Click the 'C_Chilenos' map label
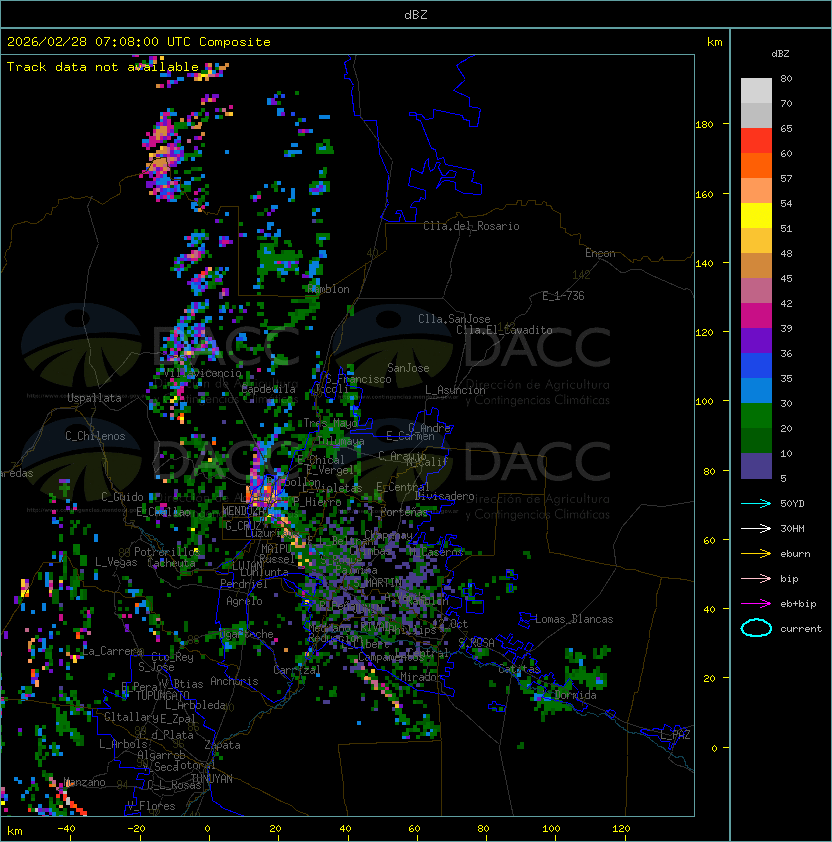Screen dimensions: 832x842 click(x=95, y=436)
